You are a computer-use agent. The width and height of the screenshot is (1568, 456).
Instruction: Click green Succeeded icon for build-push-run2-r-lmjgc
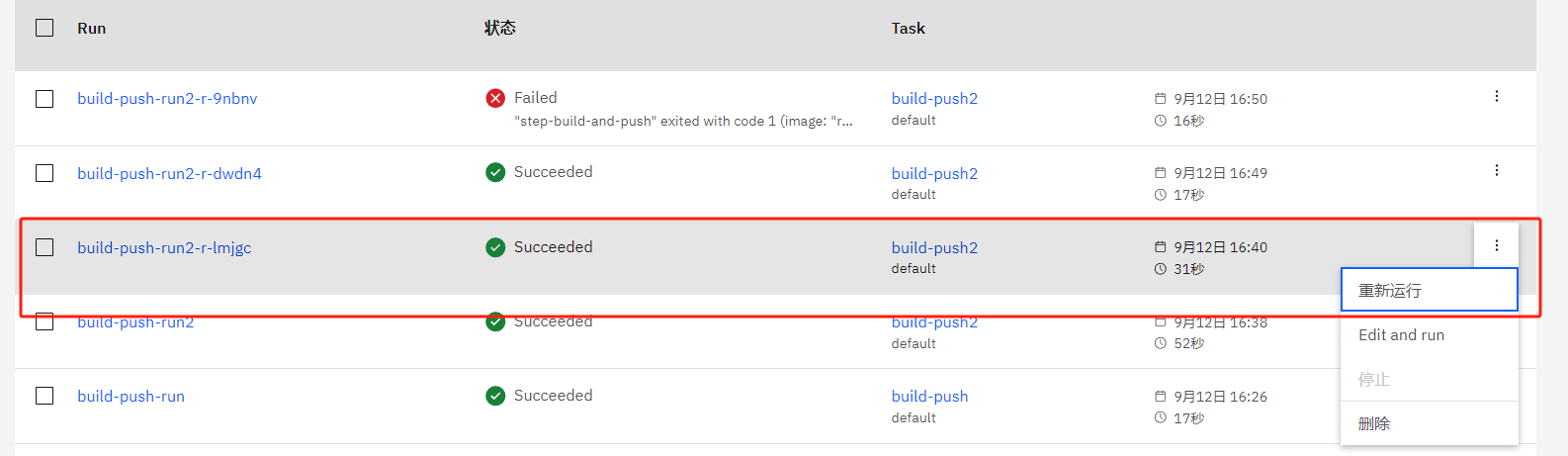(x=495, y=247)
